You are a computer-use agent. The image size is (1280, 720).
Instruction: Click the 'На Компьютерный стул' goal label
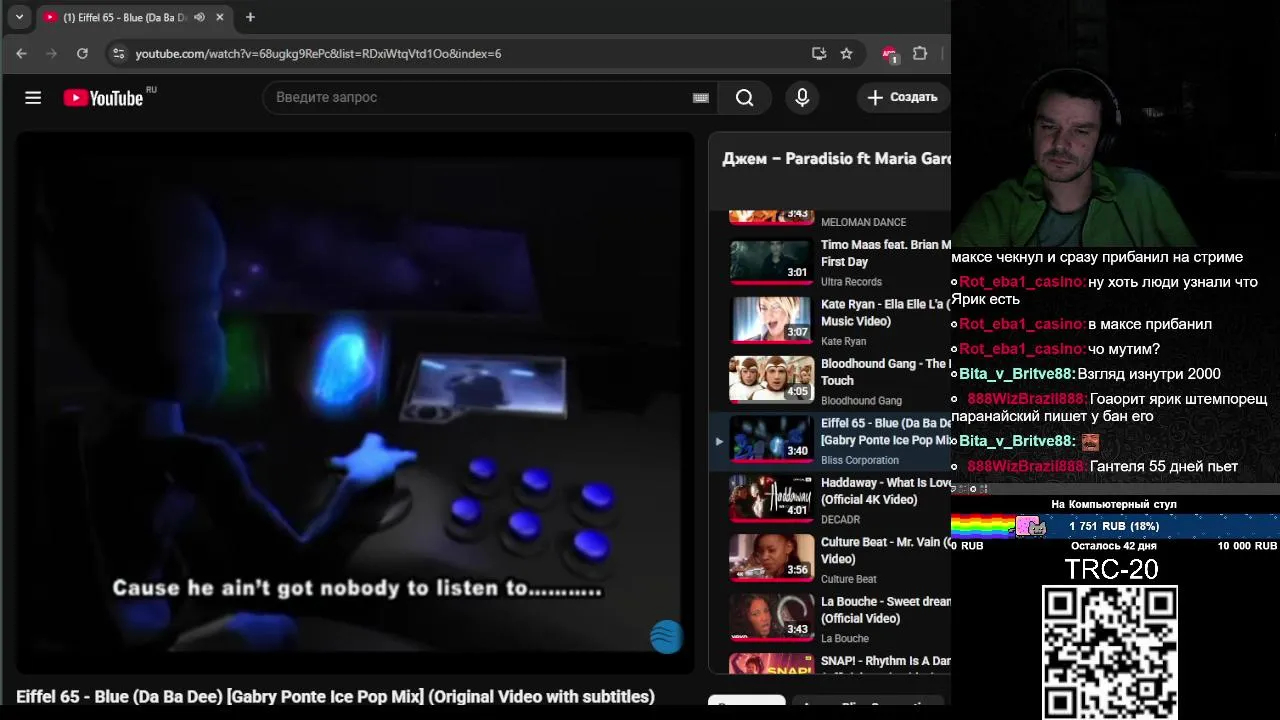pos(1113,504)
